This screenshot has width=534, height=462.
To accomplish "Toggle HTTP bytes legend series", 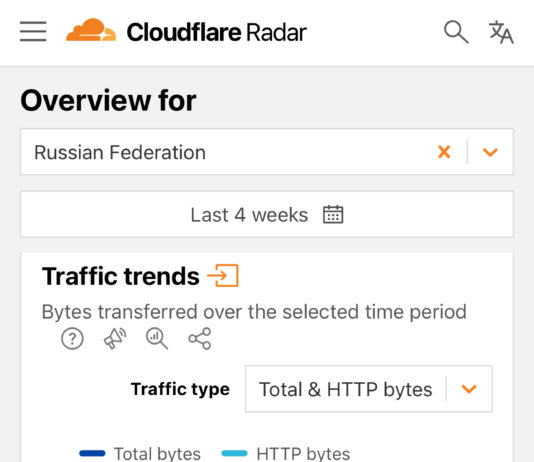I will 286,453.
